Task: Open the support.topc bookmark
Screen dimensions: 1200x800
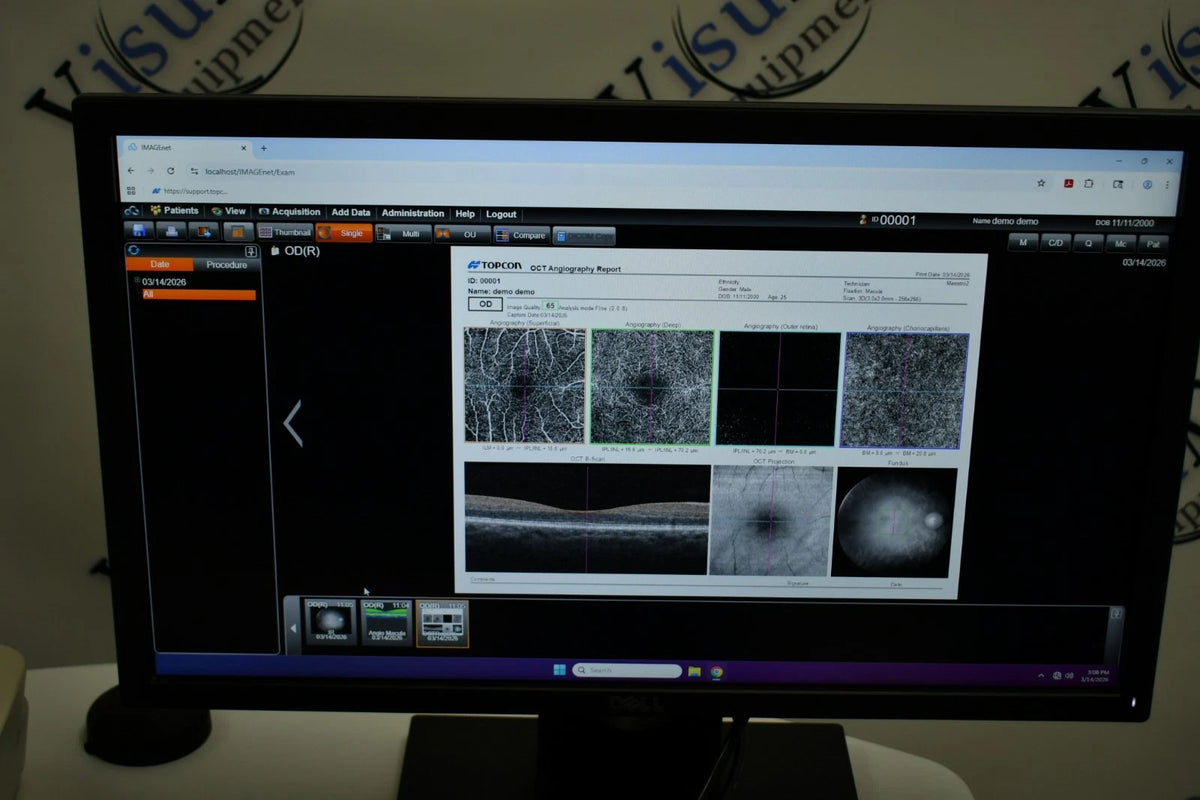Action: (x=191, y=191)
